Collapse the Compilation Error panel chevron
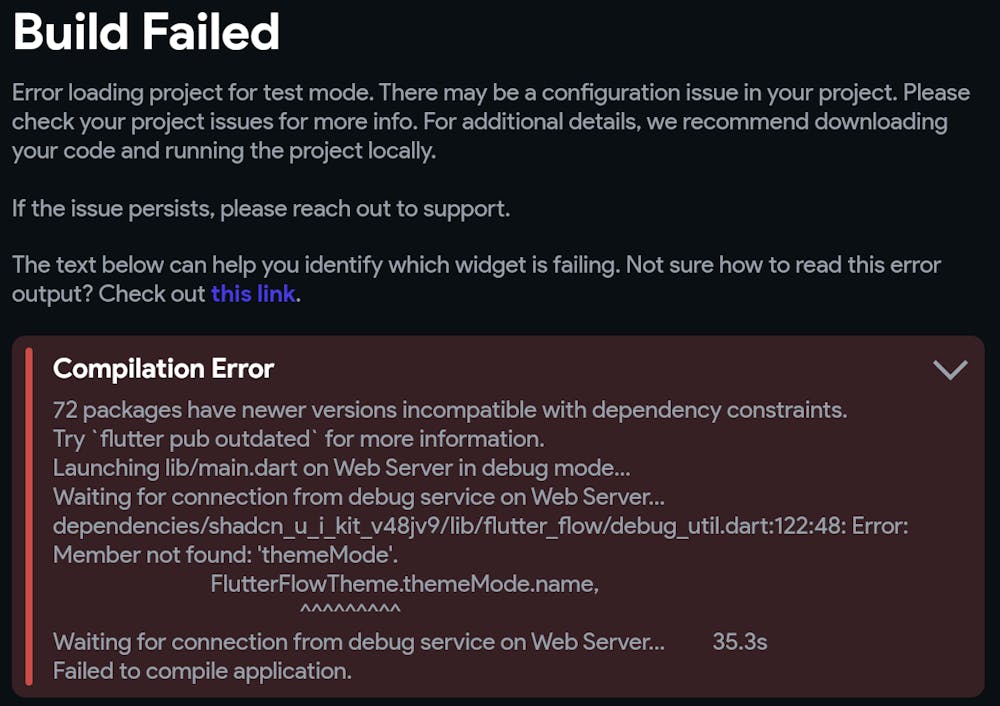 pyautogui.click(x=949, y=370)
